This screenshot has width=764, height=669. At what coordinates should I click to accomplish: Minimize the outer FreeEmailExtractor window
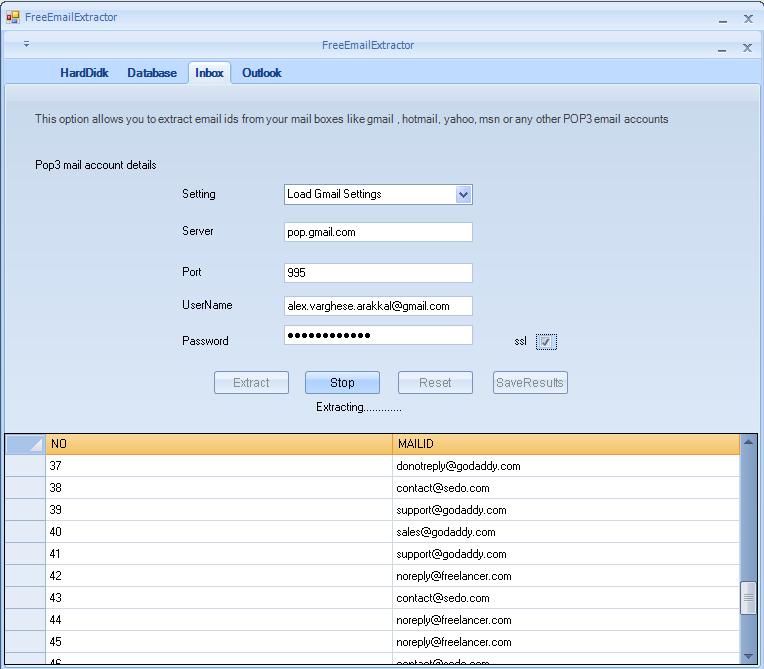[723, 19]
